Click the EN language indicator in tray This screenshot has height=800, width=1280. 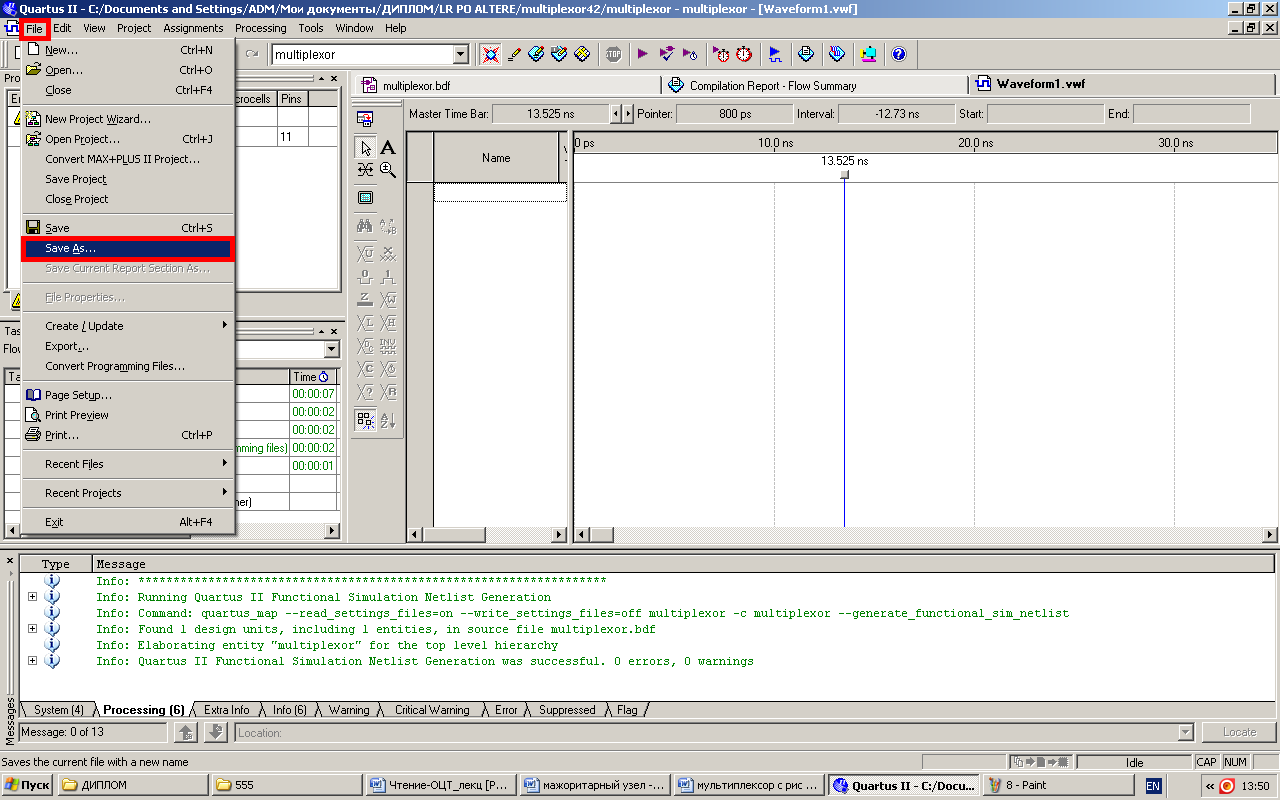[1153, 786]
